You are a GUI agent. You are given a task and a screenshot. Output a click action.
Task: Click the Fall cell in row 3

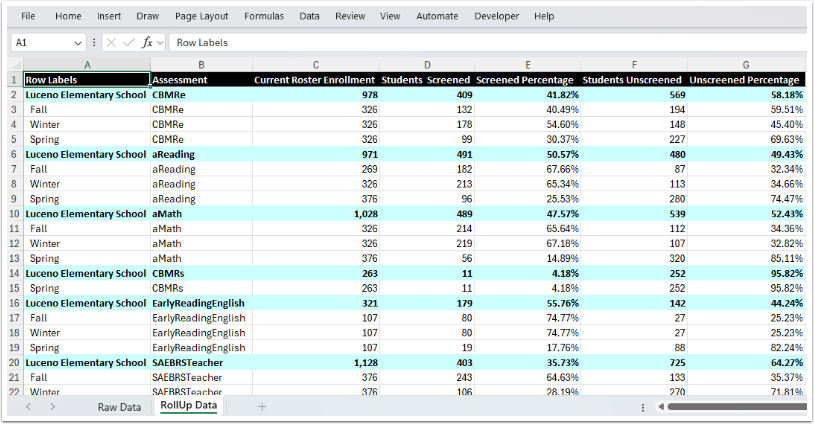(x=87, y=110)
